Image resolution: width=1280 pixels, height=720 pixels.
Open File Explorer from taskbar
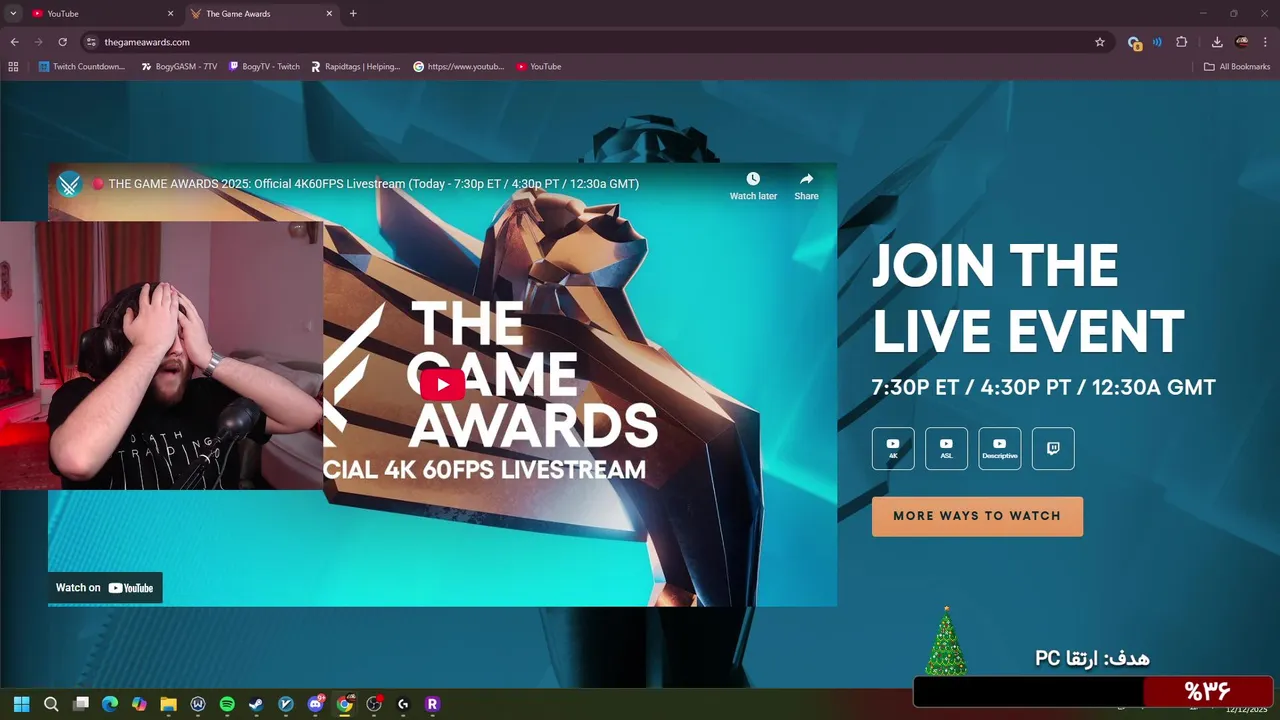[x=168, y=704]
